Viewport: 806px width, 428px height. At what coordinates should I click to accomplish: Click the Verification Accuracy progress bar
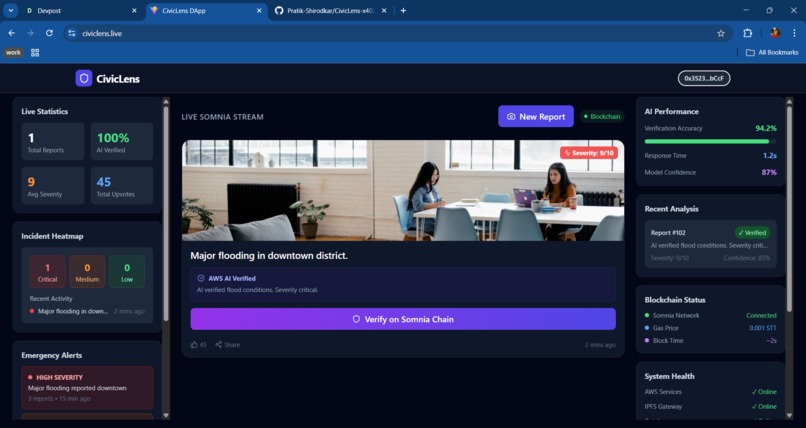(x=710, y=141)
